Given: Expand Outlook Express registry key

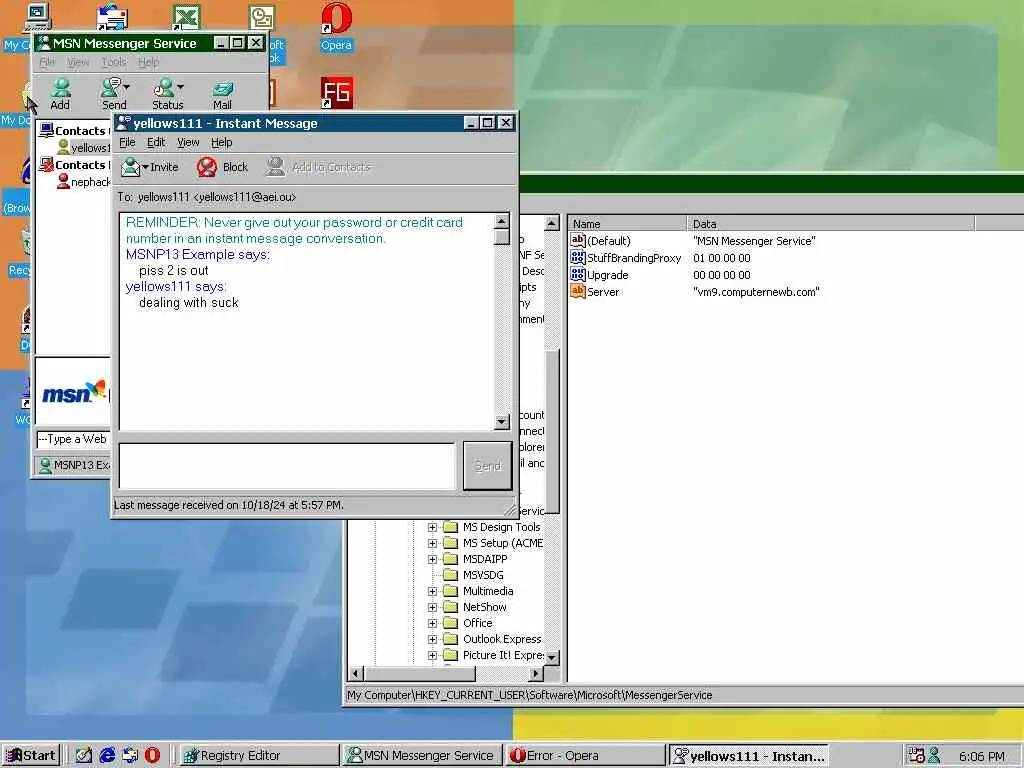Looking at the screenshot, I should pyautogui.click(x=432, y=639).
